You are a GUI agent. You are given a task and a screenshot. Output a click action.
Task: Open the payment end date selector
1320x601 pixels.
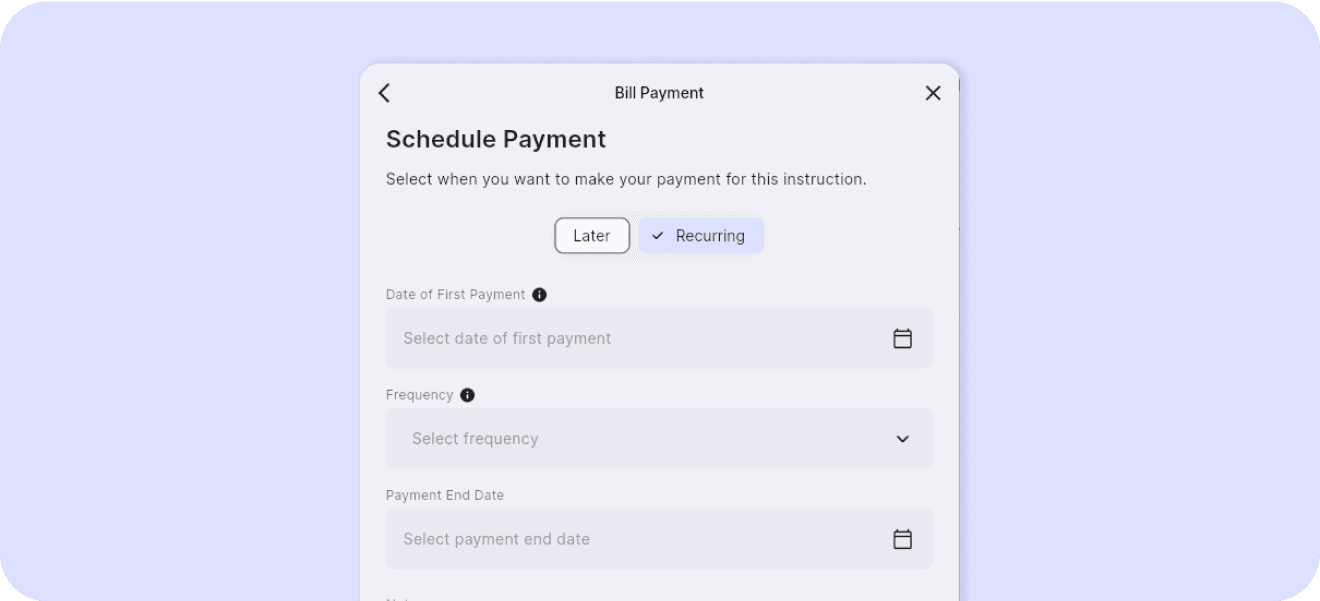pyautogui.click(x=659, y=538)
